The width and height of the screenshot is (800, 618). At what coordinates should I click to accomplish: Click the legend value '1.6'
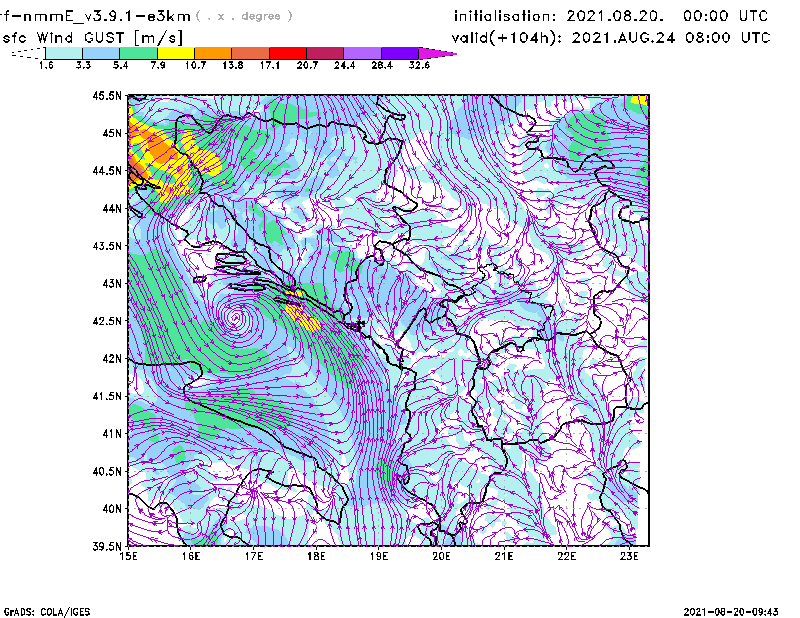[x=46, y=65]
